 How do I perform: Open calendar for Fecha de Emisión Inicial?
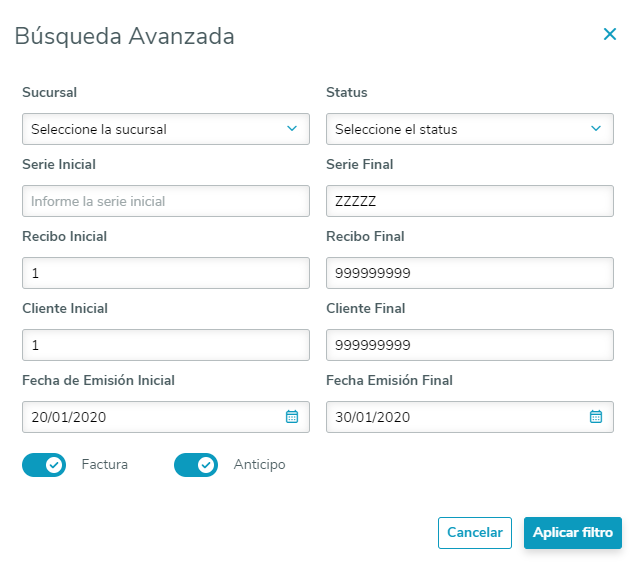[292, 417]
